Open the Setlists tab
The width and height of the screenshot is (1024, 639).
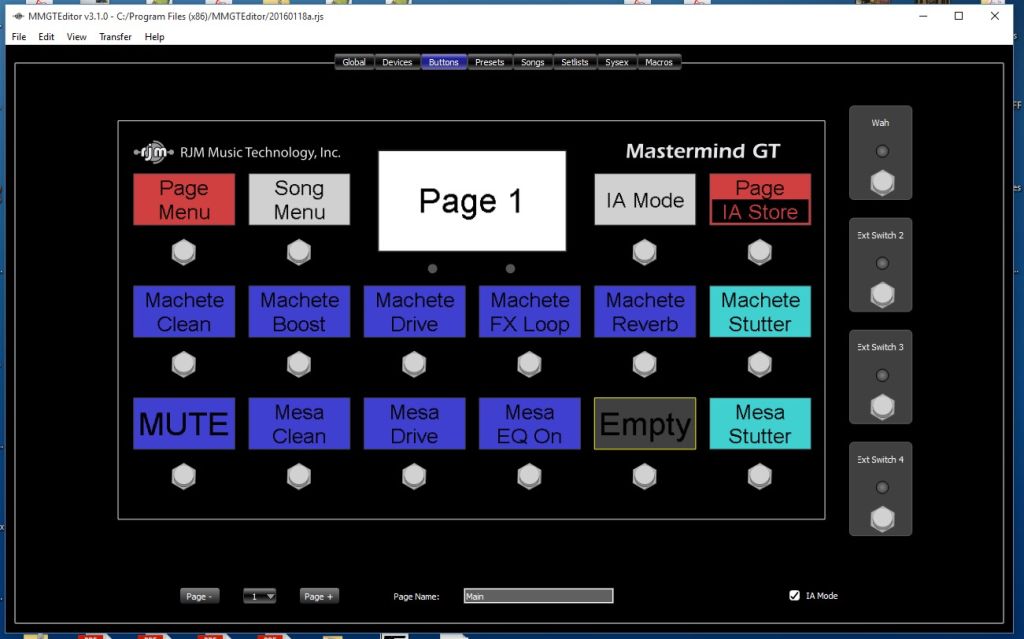point(575,62)
